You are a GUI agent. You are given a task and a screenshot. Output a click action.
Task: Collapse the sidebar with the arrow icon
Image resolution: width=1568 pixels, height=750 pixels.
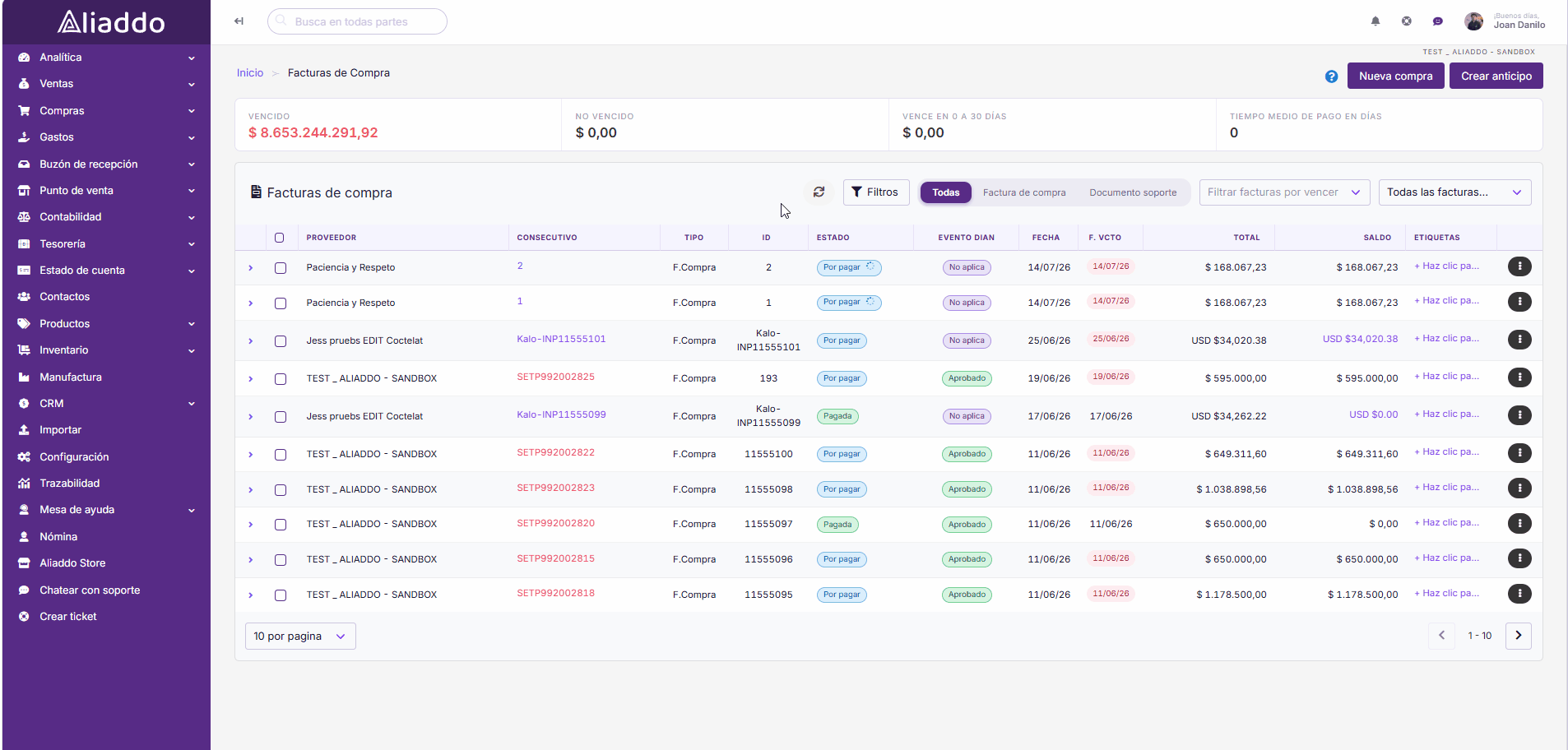239,21
